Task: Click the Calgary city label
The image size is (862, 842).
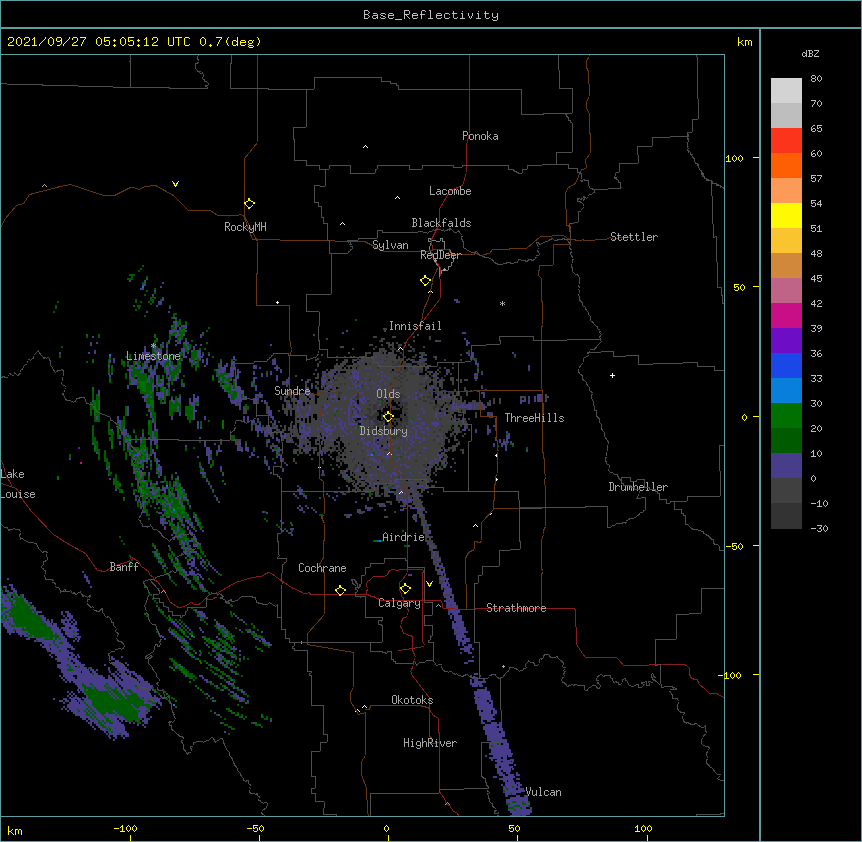Action: pyautogui.click(x=399, y=603)
